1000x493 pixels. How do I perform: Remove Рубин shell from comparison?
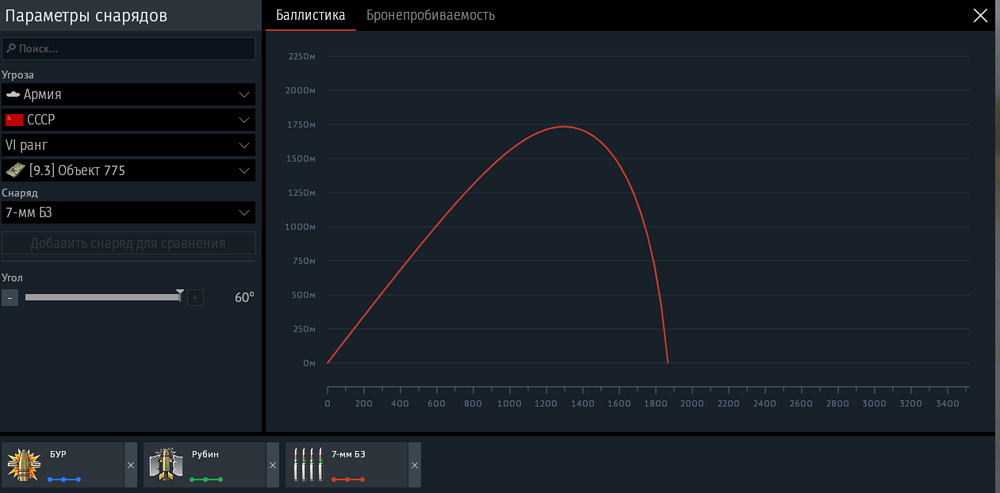click(272, 466)
